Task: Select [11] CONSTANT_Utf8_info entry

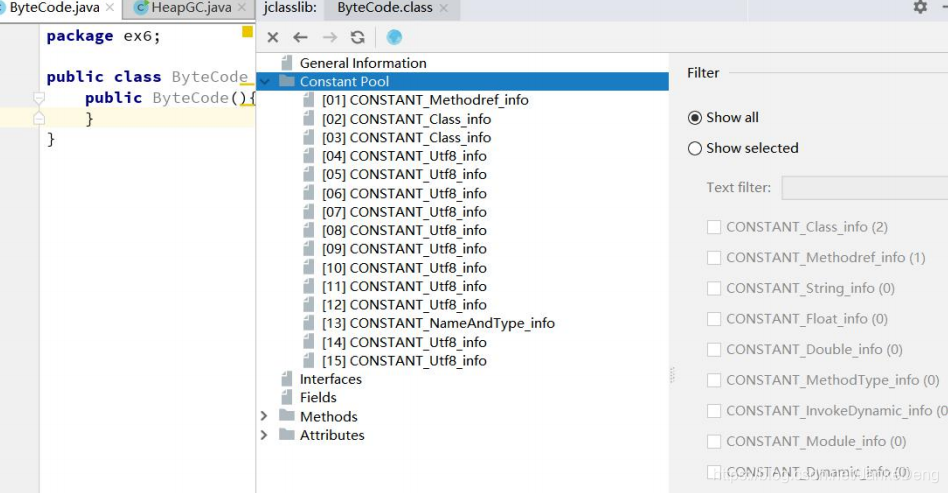Action: 404,286
